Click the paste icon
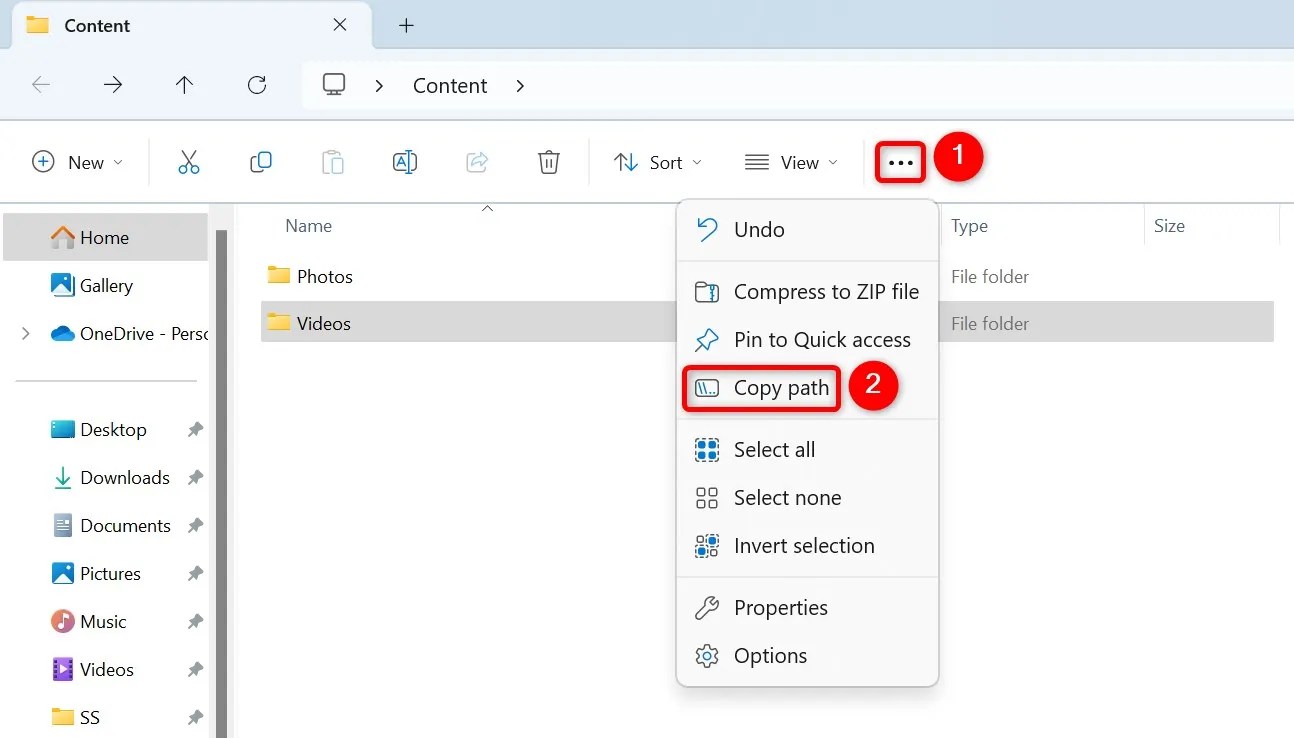 (x=333, y=161)
